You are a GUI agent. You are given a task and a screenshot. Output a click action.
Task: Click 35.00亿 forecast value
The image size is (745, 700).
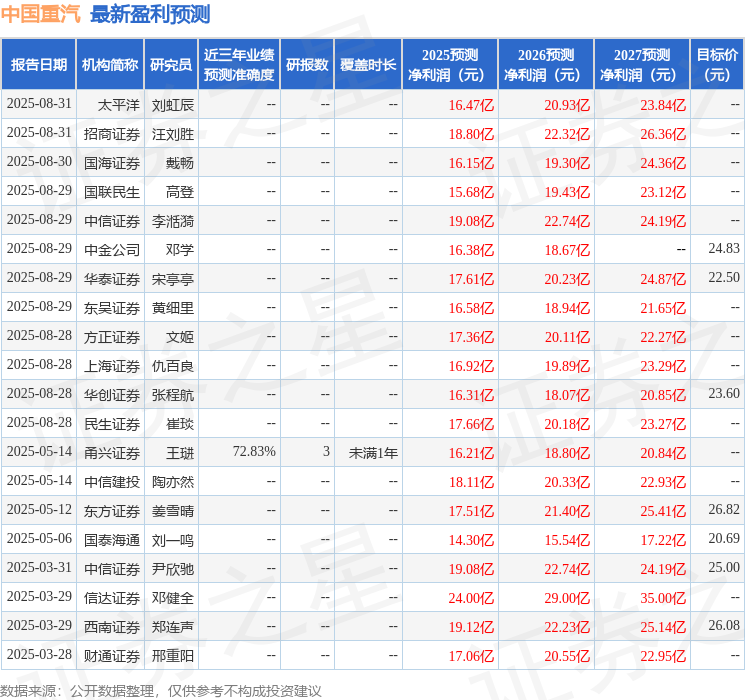(x=663, y=598)
